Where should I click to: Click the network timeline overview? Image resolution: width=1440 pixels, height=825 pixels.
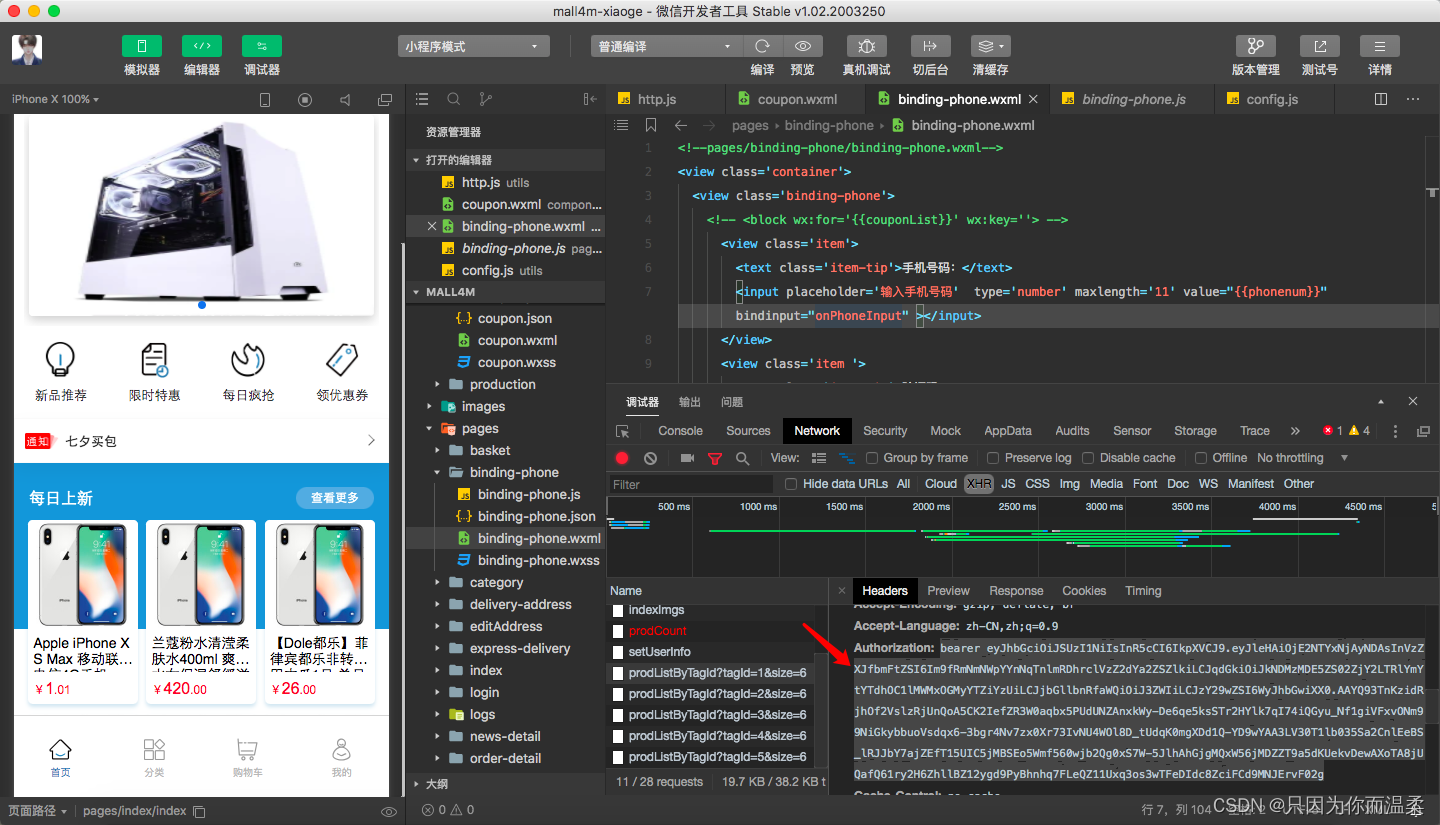tap(1020, 536)
